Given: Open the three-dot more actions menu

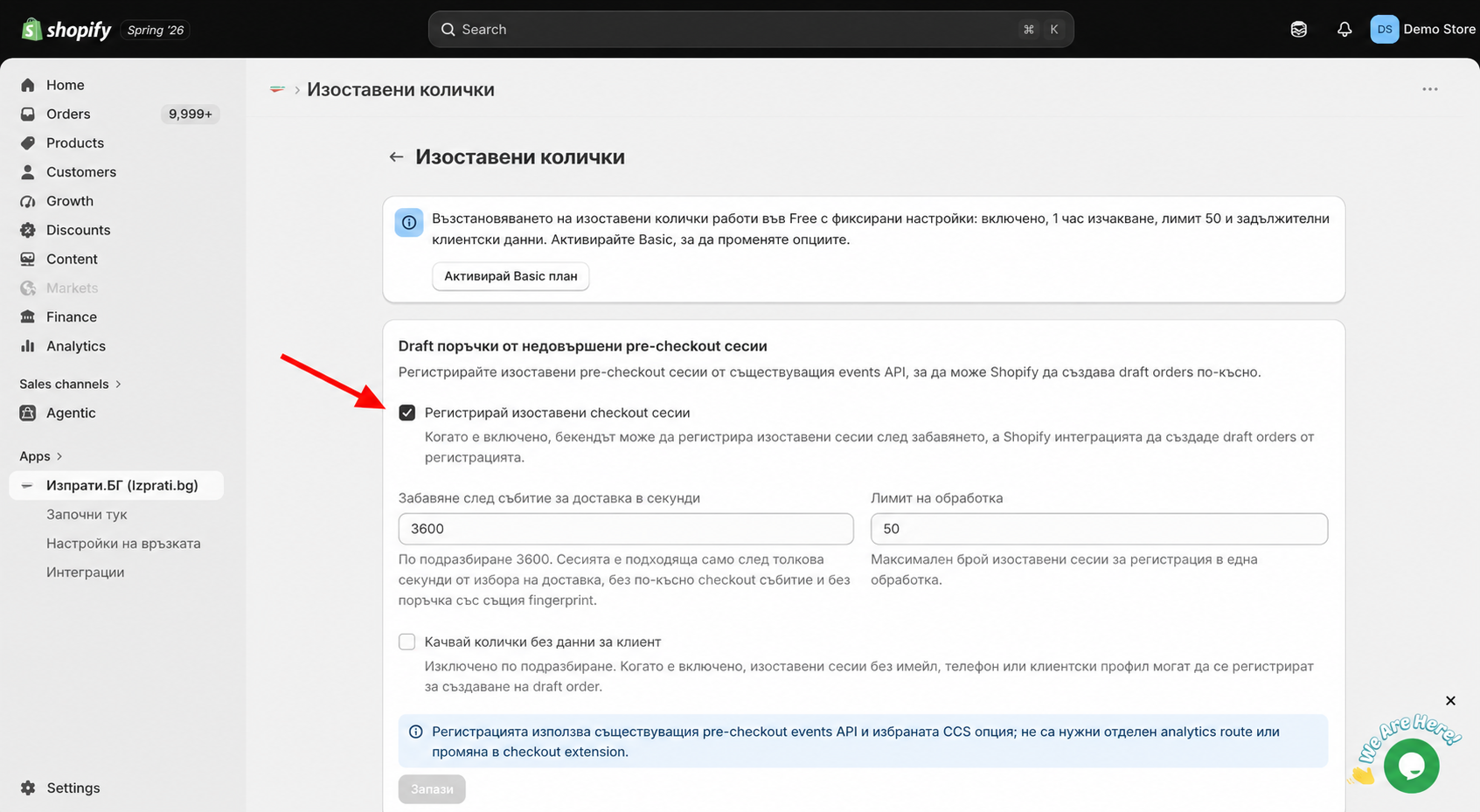Looking at the screenshot, I should [x=1430, y=89].
